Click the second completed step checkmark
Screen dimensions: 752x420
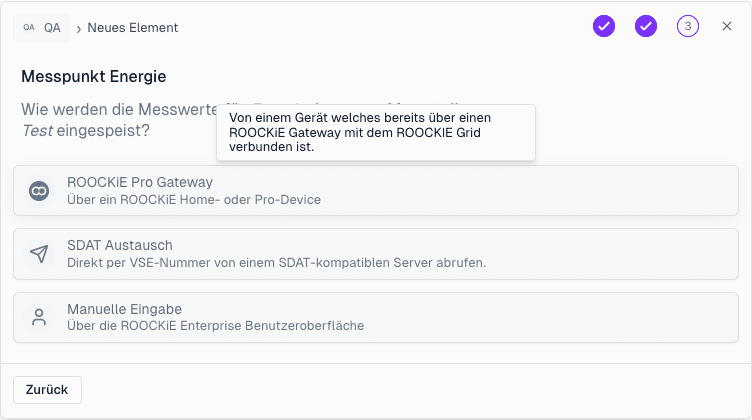tap(646, 27)
